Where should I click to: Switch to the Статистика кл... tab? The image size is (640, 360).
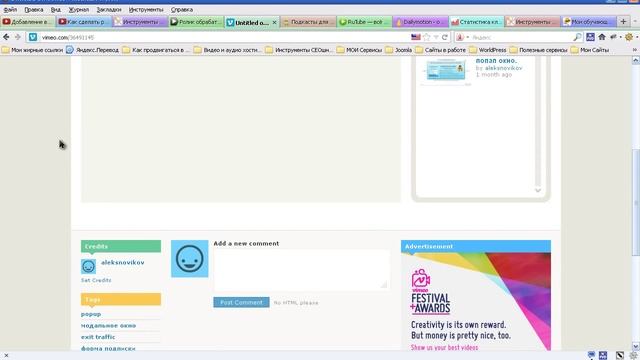[477, 22]
